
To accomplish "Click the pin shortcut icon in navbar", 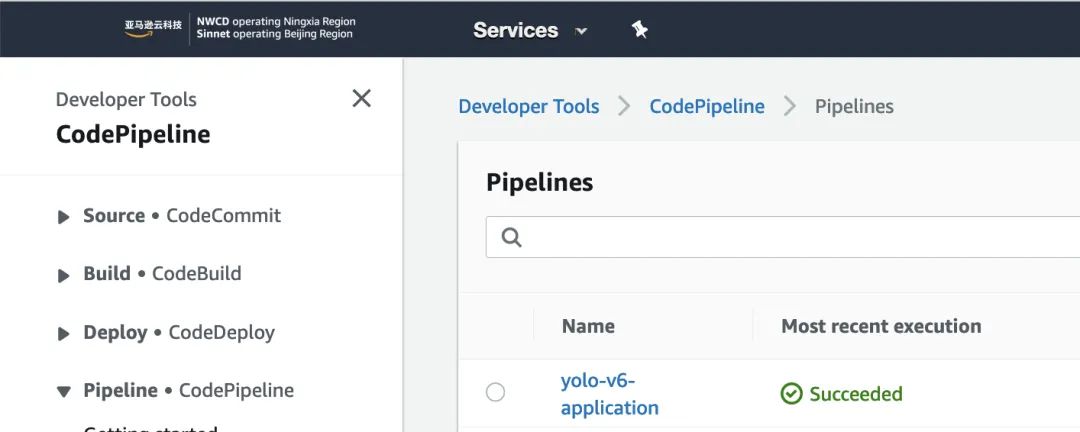I will tap(640, 30).
